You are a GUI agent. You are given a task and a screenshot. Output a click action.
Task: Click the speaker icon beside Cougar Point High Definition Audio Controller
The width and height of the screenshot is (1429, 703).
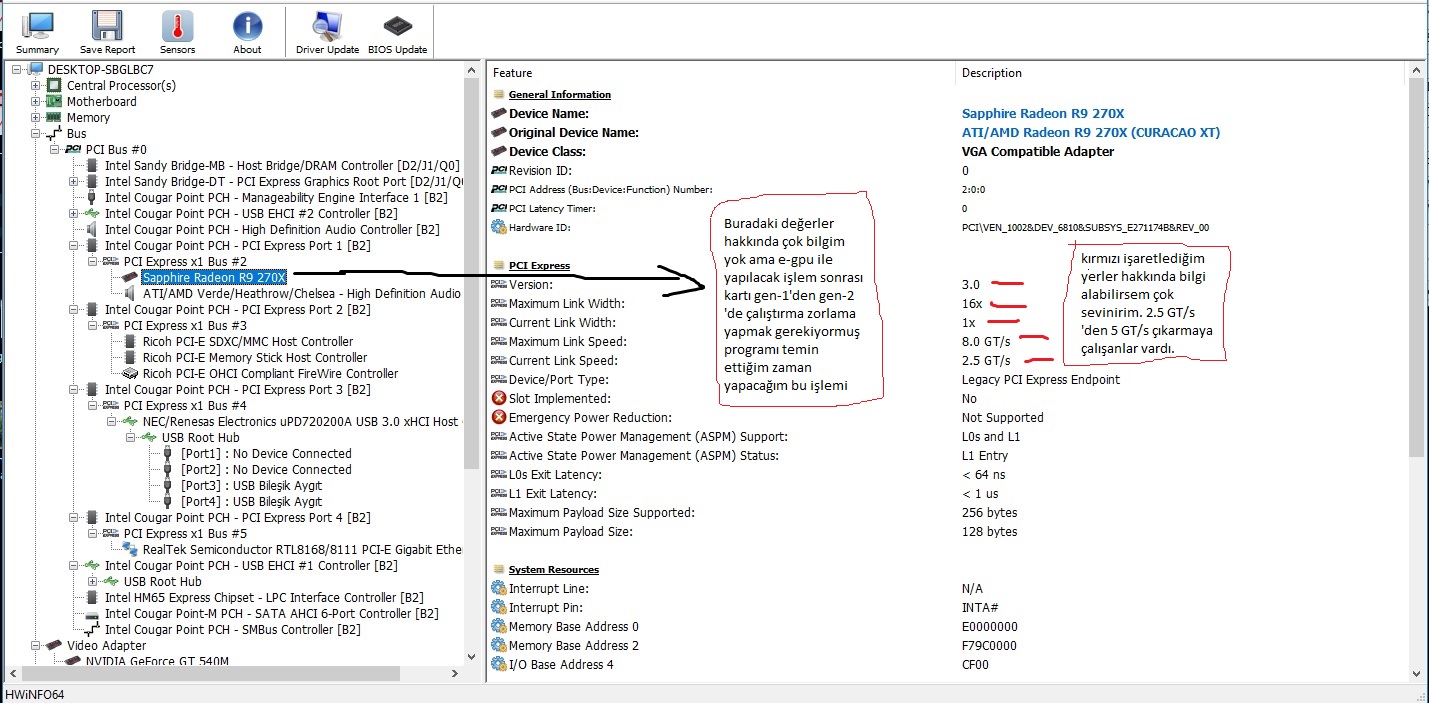tap(93, 229)
